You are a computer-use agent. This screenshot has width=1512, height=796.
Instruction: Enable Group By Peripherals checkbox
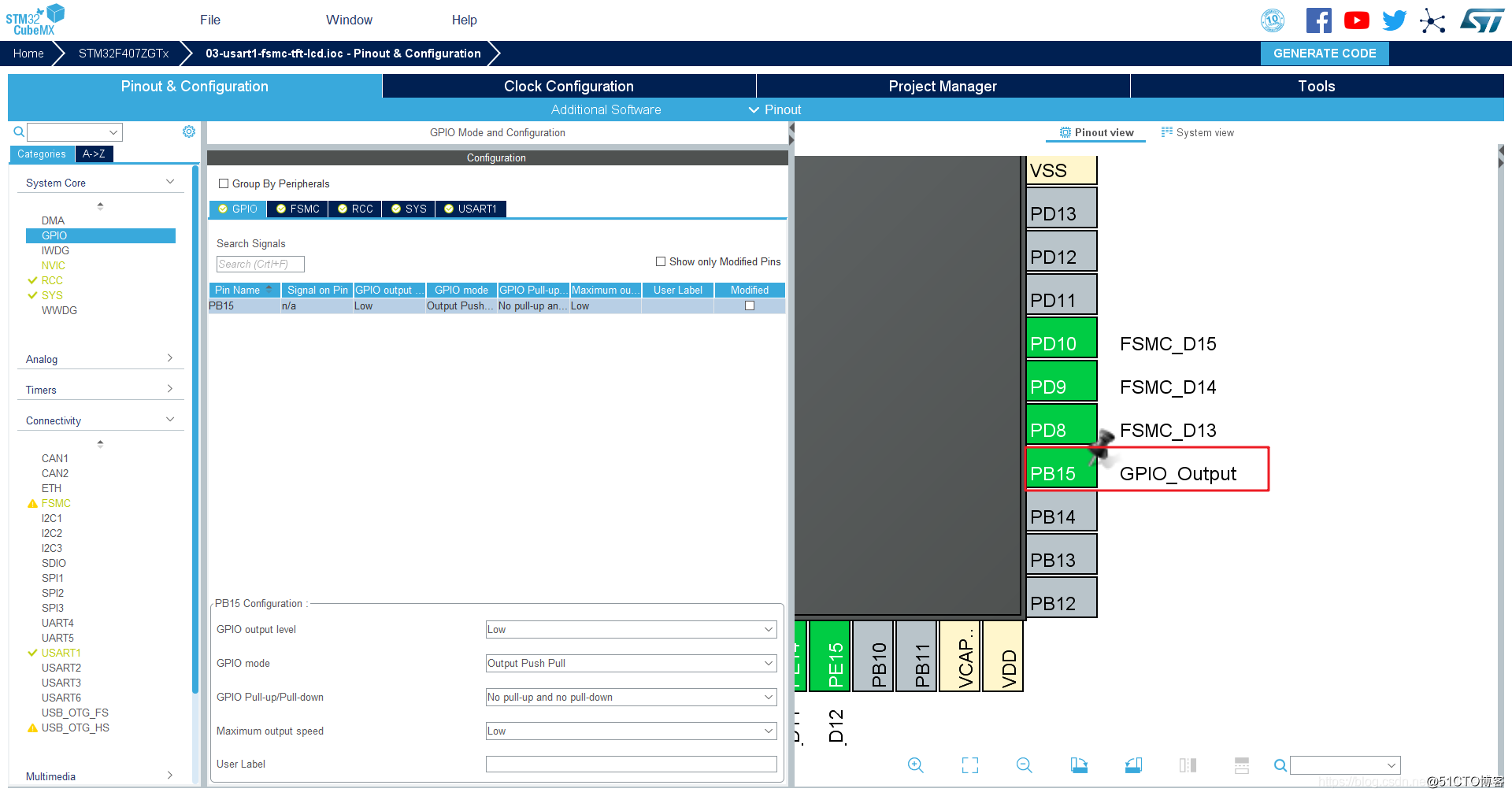pos(224,183)
